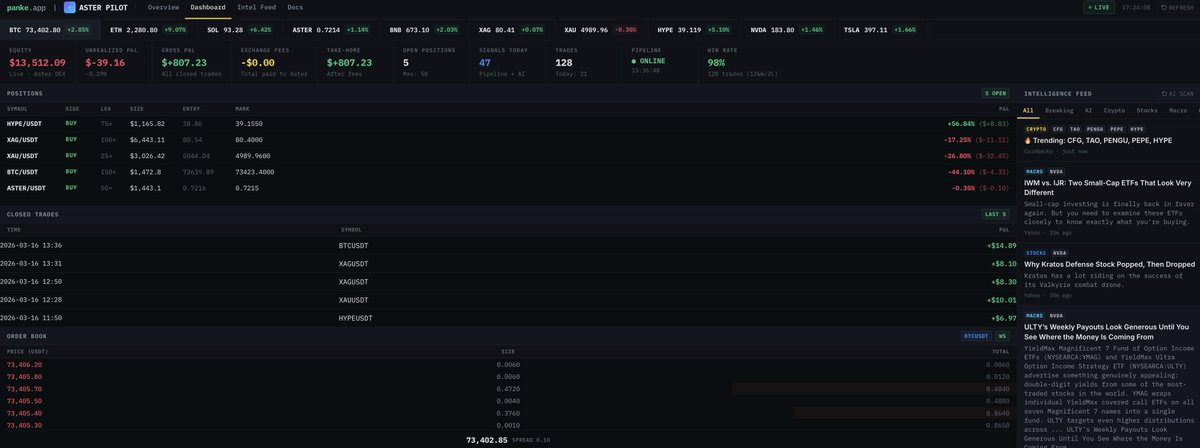Filter the feed by Macro
The width and height of the screenshot is (1200, 448).
(1177, 110)
